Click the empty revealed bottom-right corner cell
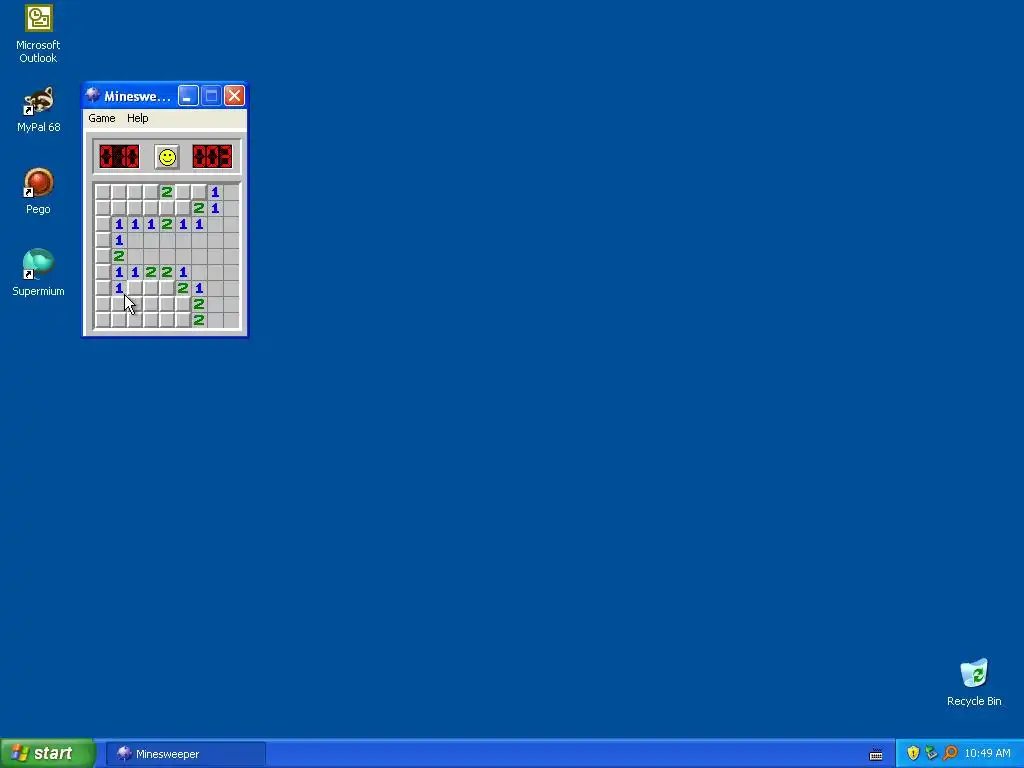Screen dimensions: 1024x768 tap(231, 320)
